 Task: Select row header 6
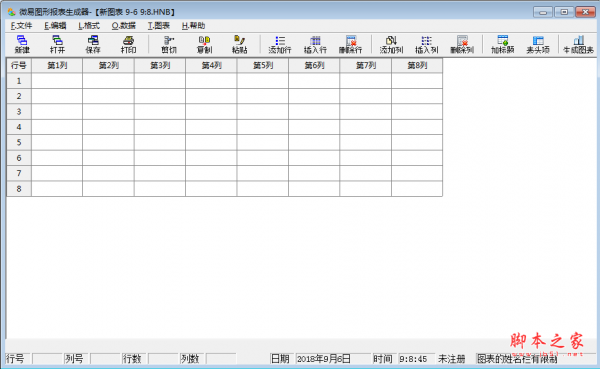[x=19, y=158]
